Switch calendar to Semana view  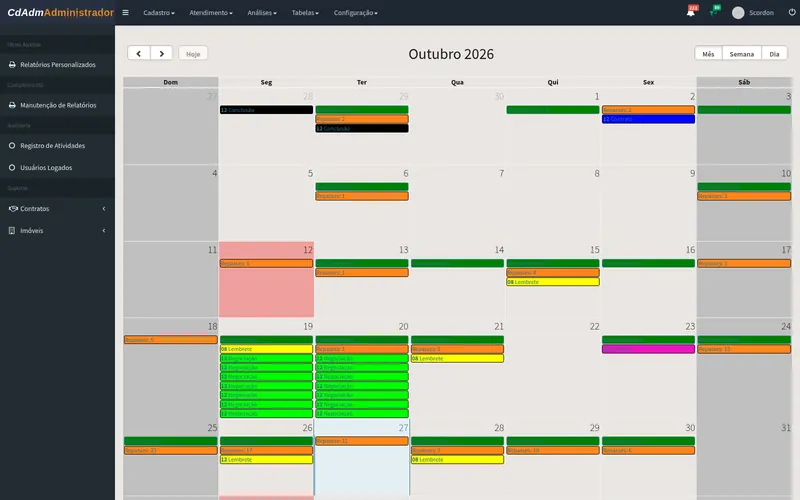[x=741, y=54]
